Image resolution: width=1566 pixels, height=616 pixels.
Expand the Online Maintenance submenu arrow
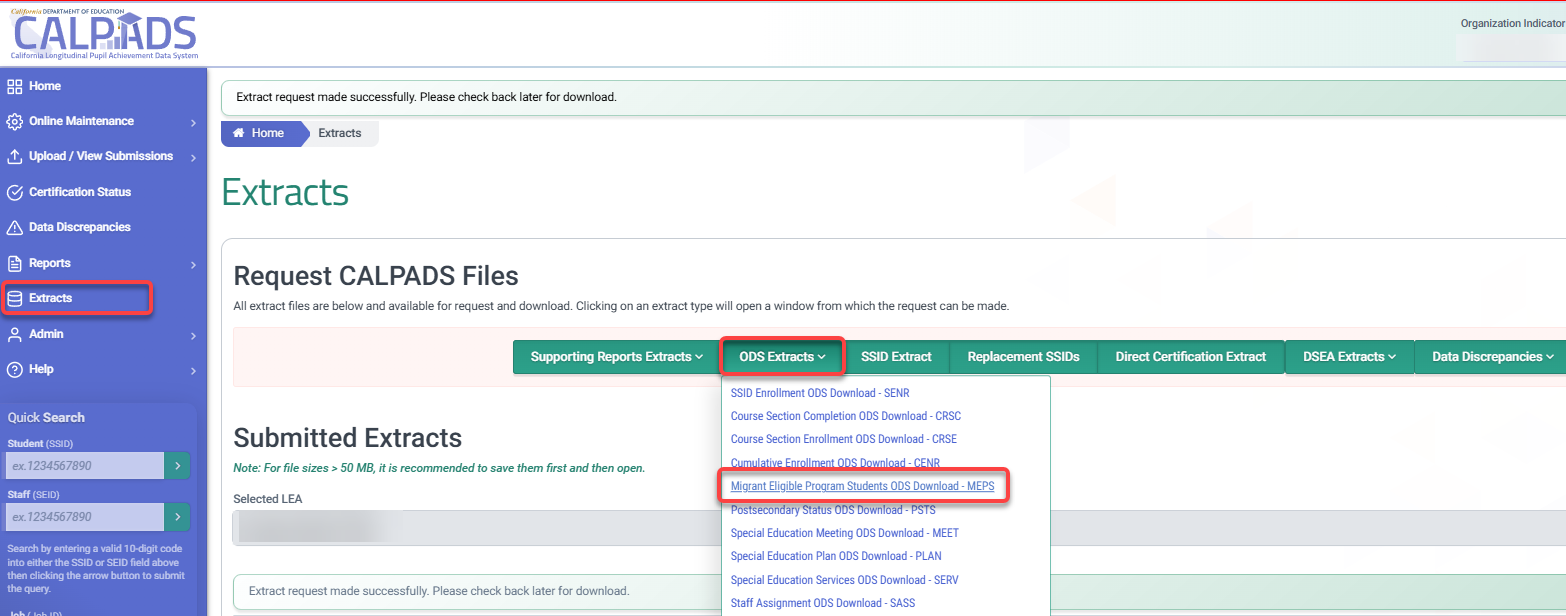(193, 122)
